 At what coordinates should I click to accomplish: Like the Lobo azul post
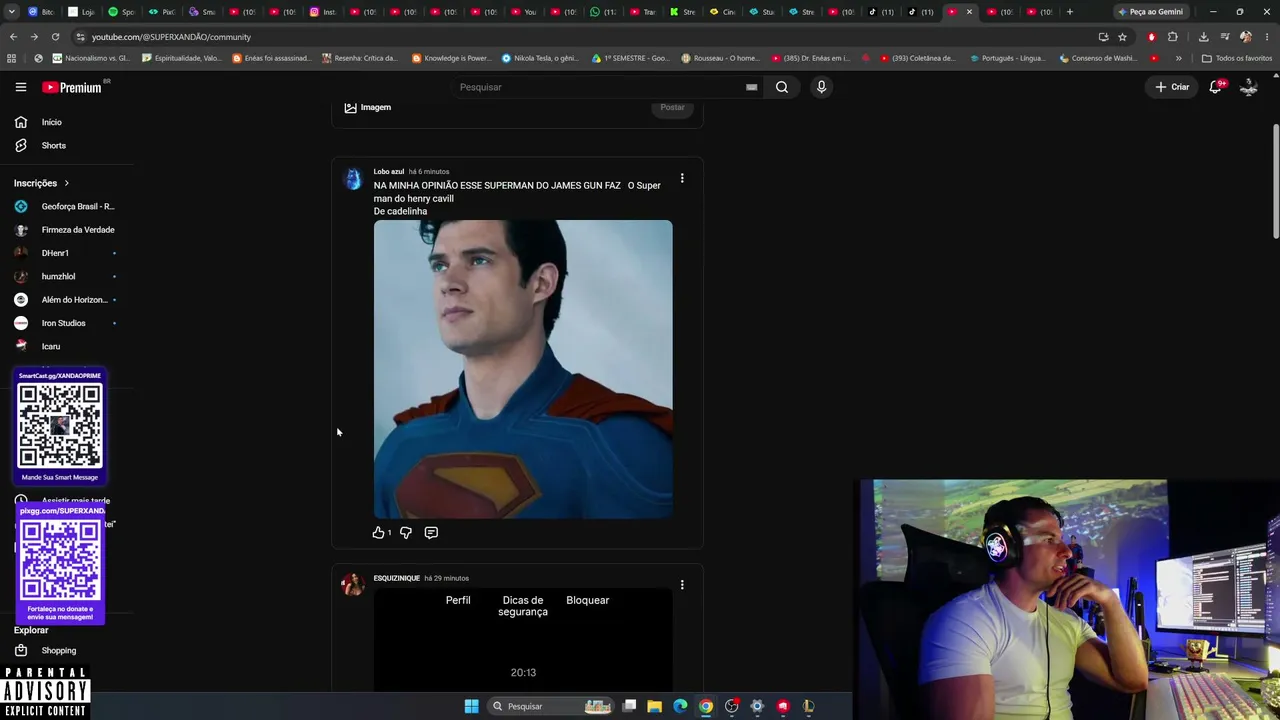pos(379,533)
